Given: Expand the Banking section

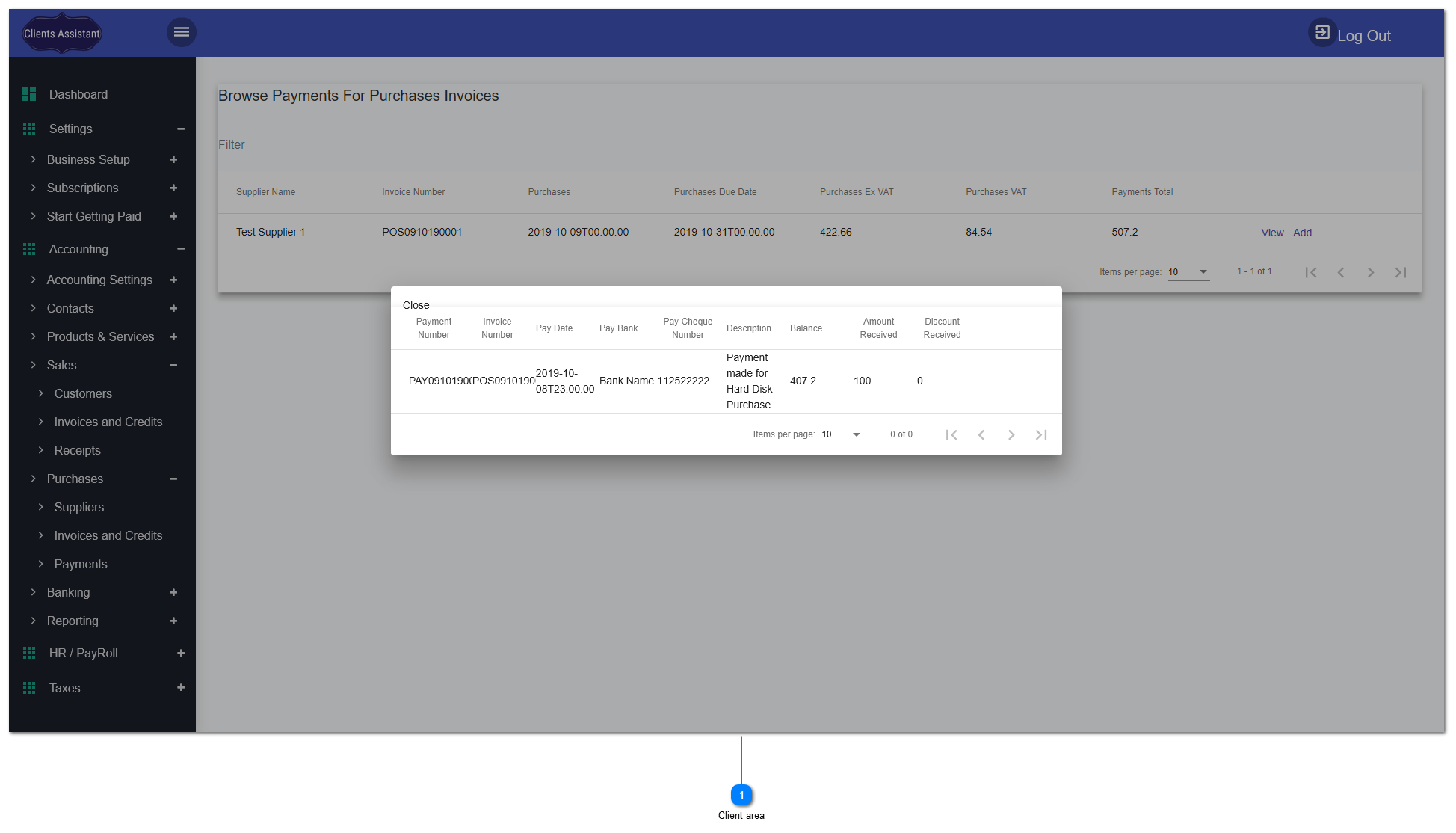Looking at the screenshot, I should click(173, 592).
